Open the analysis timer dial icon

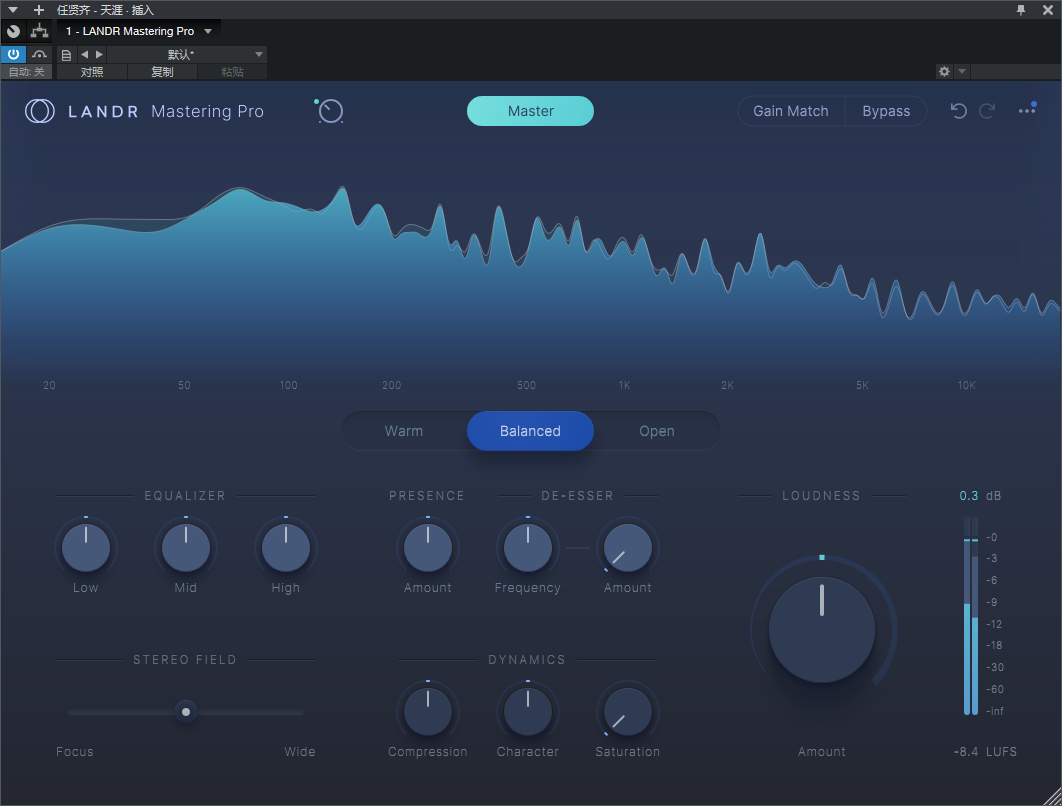coord(330,111)
